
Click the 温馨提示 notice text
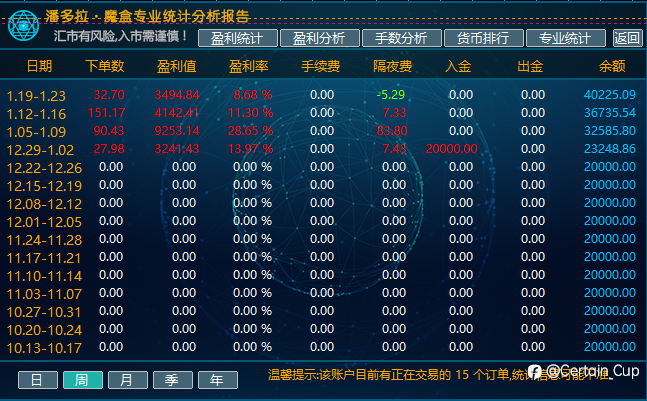point(439,375)
